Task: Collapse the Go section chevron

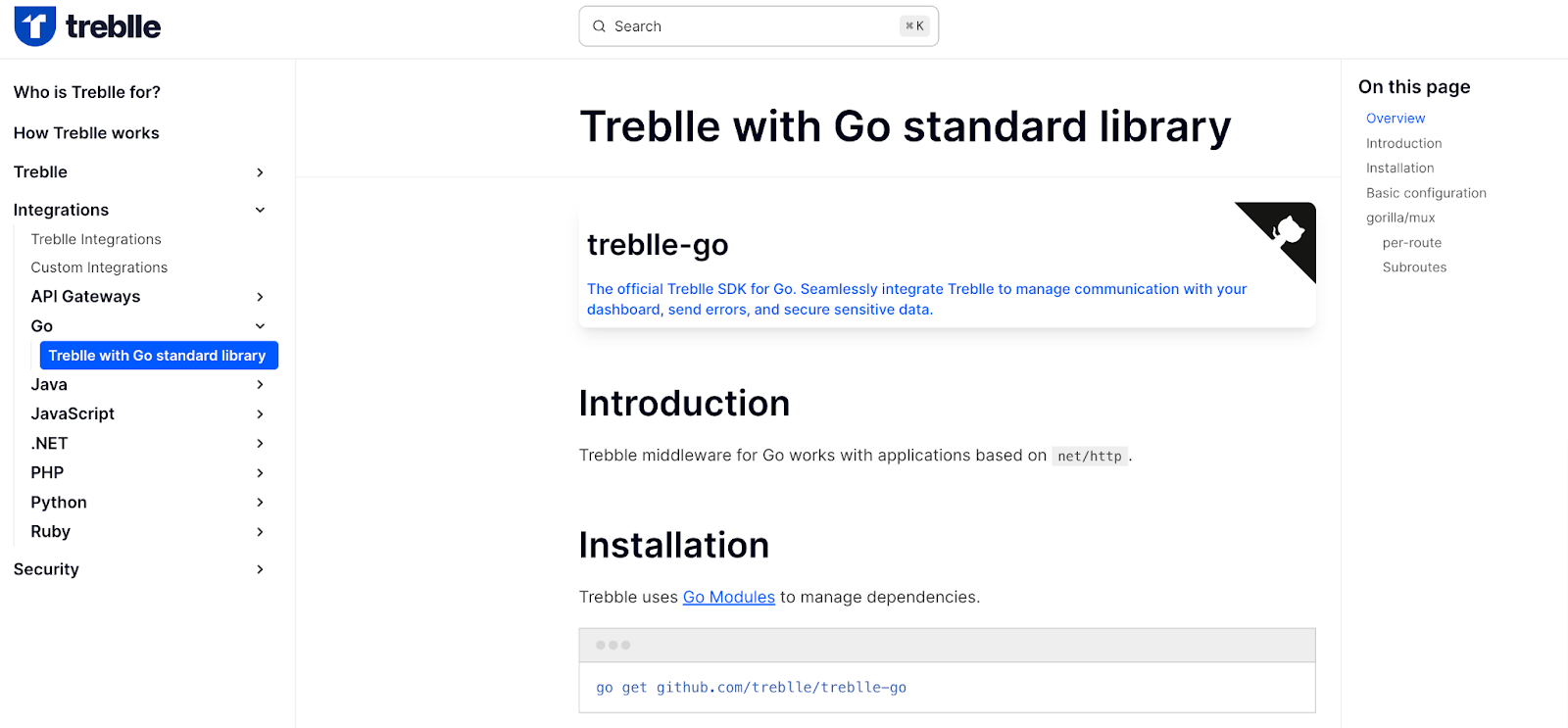Action: [260, 326]
